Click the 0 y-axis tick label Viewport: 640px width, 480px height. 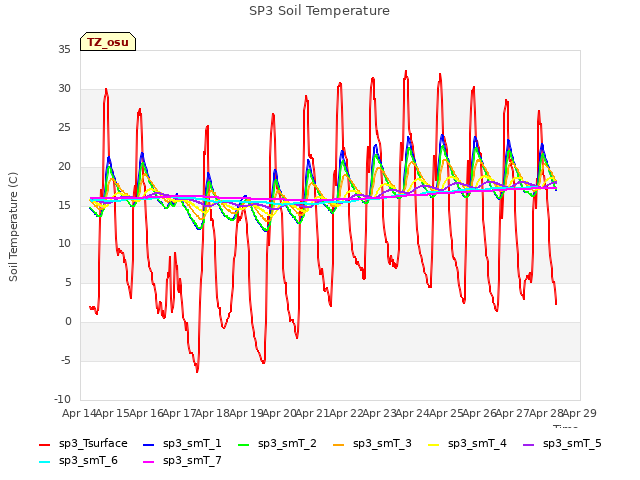pos(68,322)
